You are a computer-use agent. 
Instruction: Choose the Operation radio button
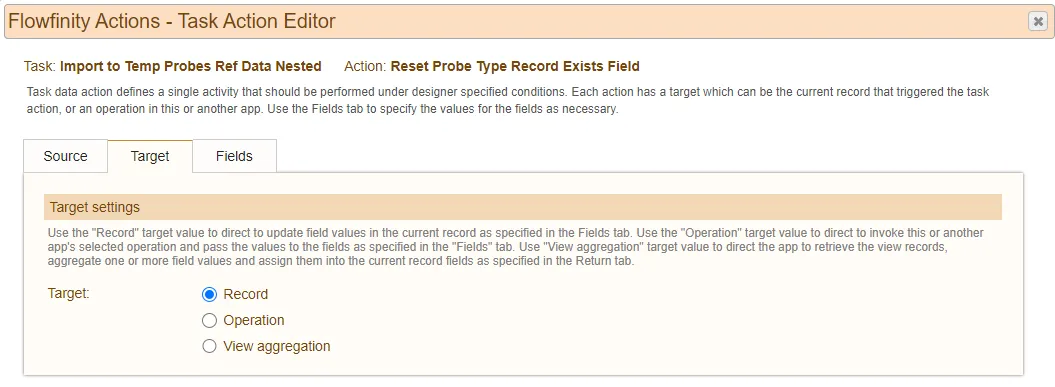[209, 320]
